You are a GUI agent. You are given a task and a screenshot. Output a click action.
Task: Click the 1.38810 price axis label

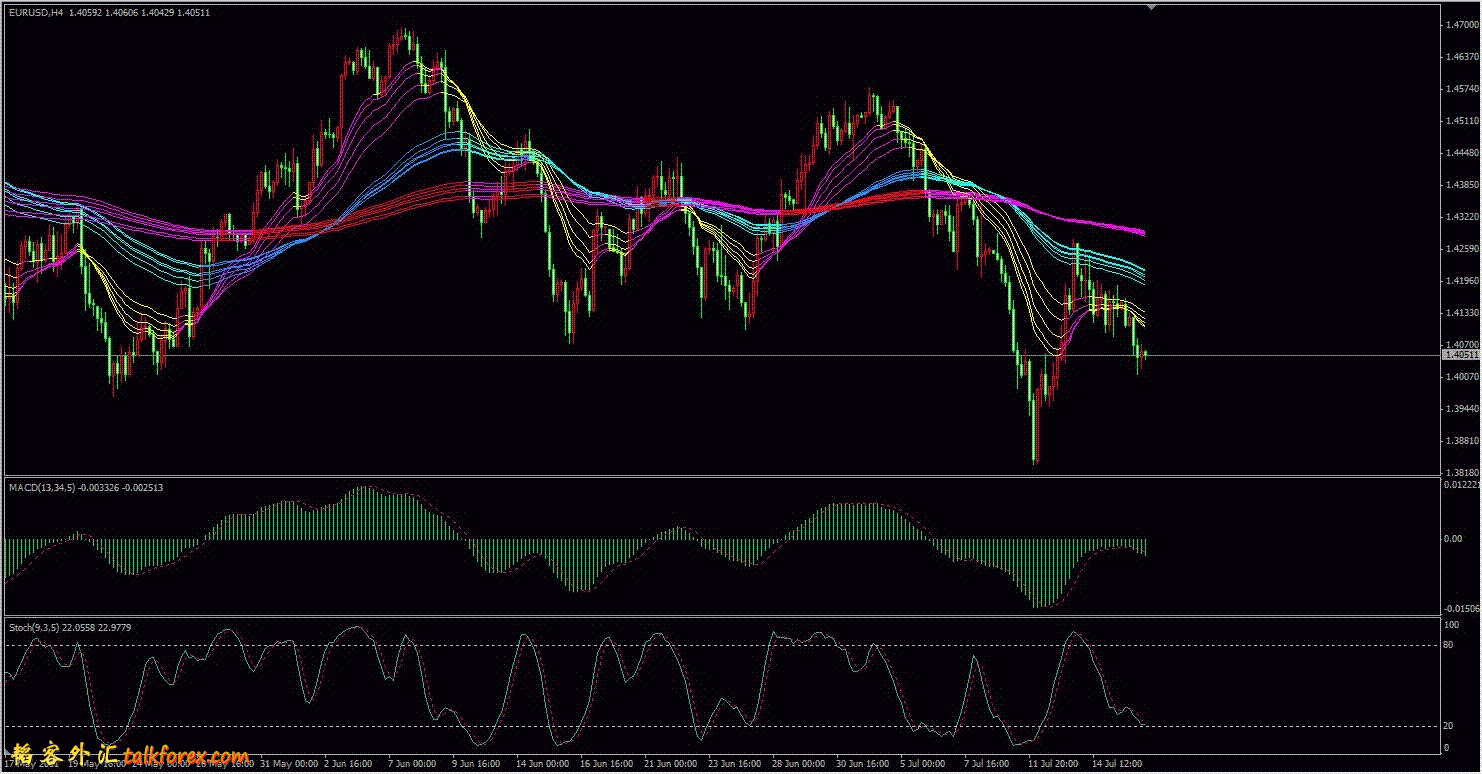[1462, 440]
